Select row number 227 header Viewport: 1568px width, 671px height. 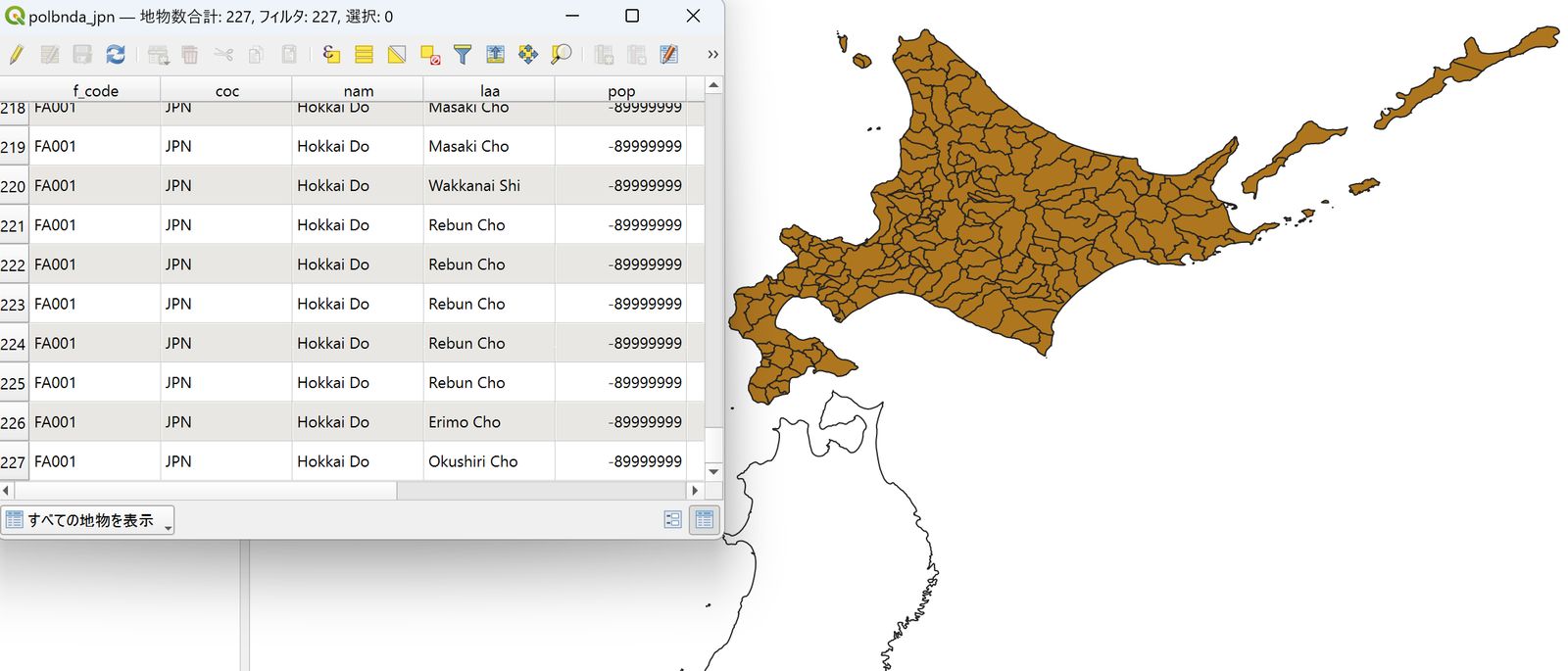[14, 462]
